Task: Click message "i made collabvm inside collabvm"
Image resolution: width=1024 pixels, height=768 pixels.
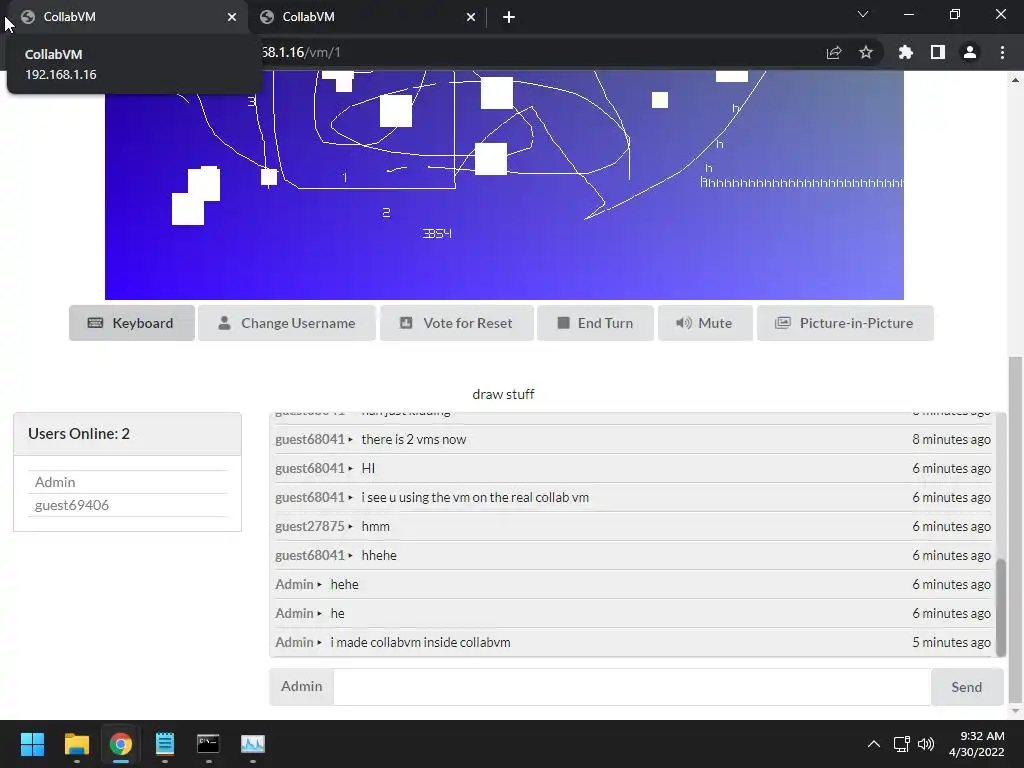Action: click(421, 643)
